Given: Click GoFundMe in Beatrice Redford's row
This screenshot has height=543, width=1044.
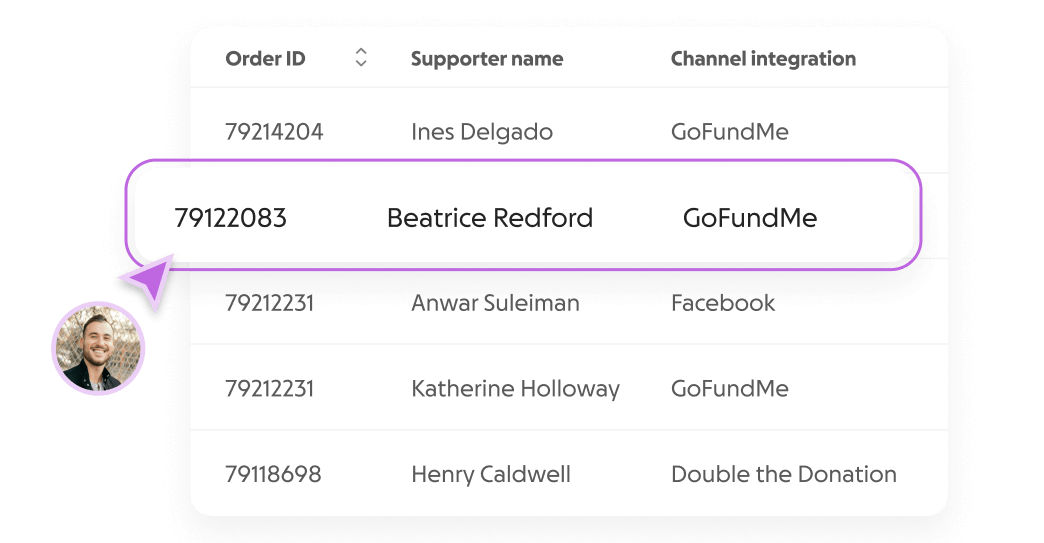Looking at the screenshot, I should coord(750,218).
